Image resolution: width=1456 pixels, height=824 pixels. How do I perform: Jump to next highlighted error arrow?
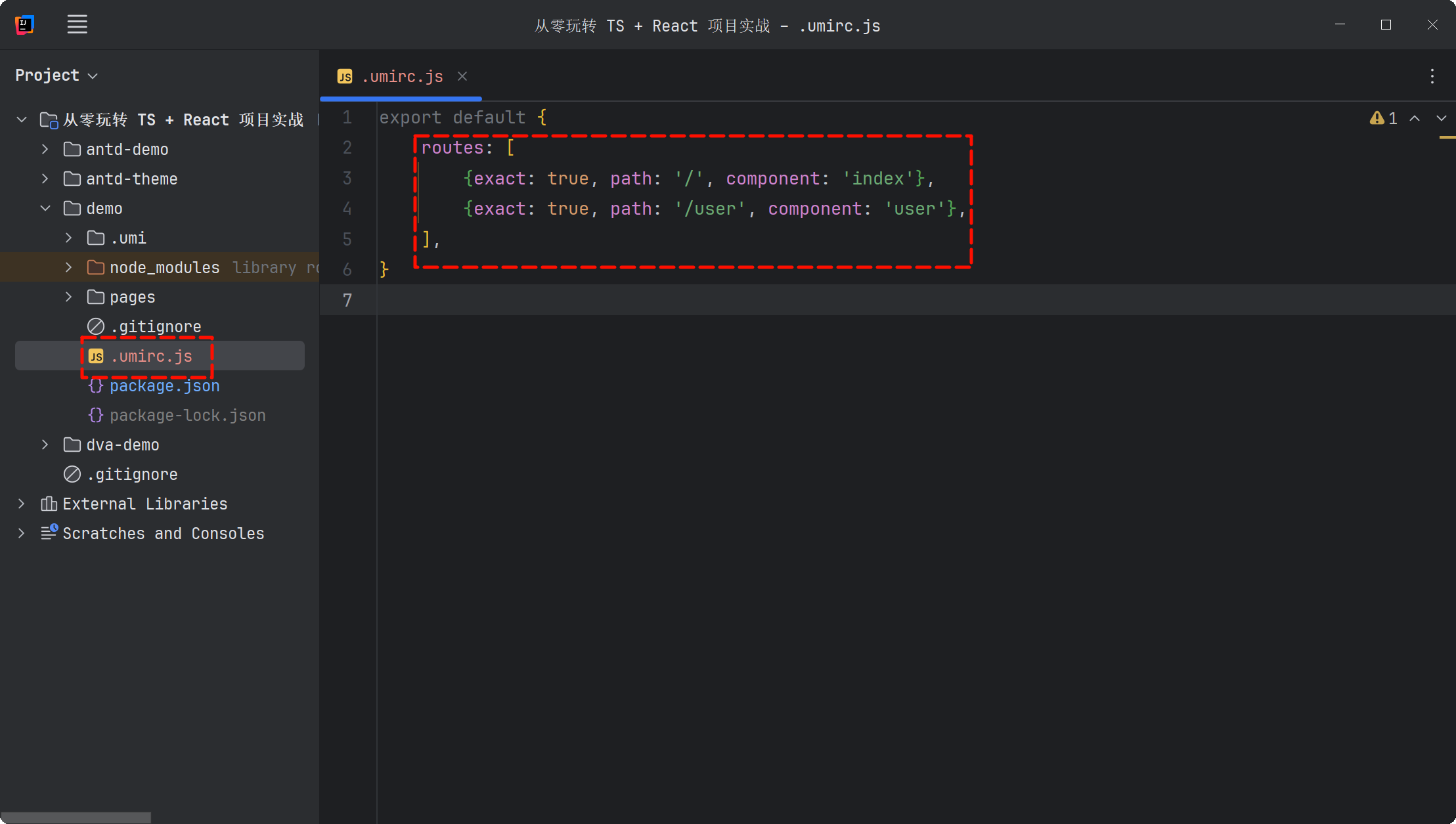[x=1441, y=118]
